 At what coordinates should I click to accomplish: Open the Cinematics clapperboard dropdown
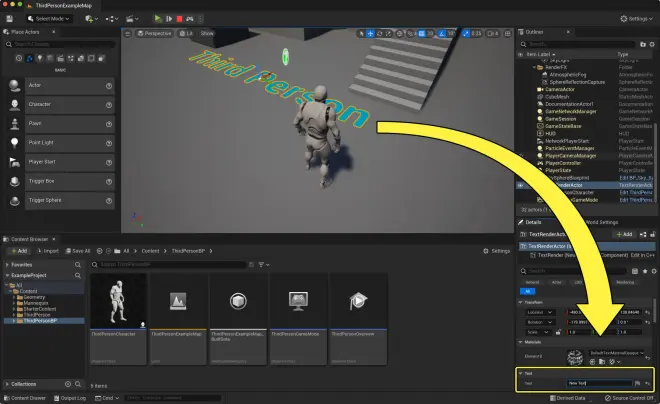coord(132,19)
